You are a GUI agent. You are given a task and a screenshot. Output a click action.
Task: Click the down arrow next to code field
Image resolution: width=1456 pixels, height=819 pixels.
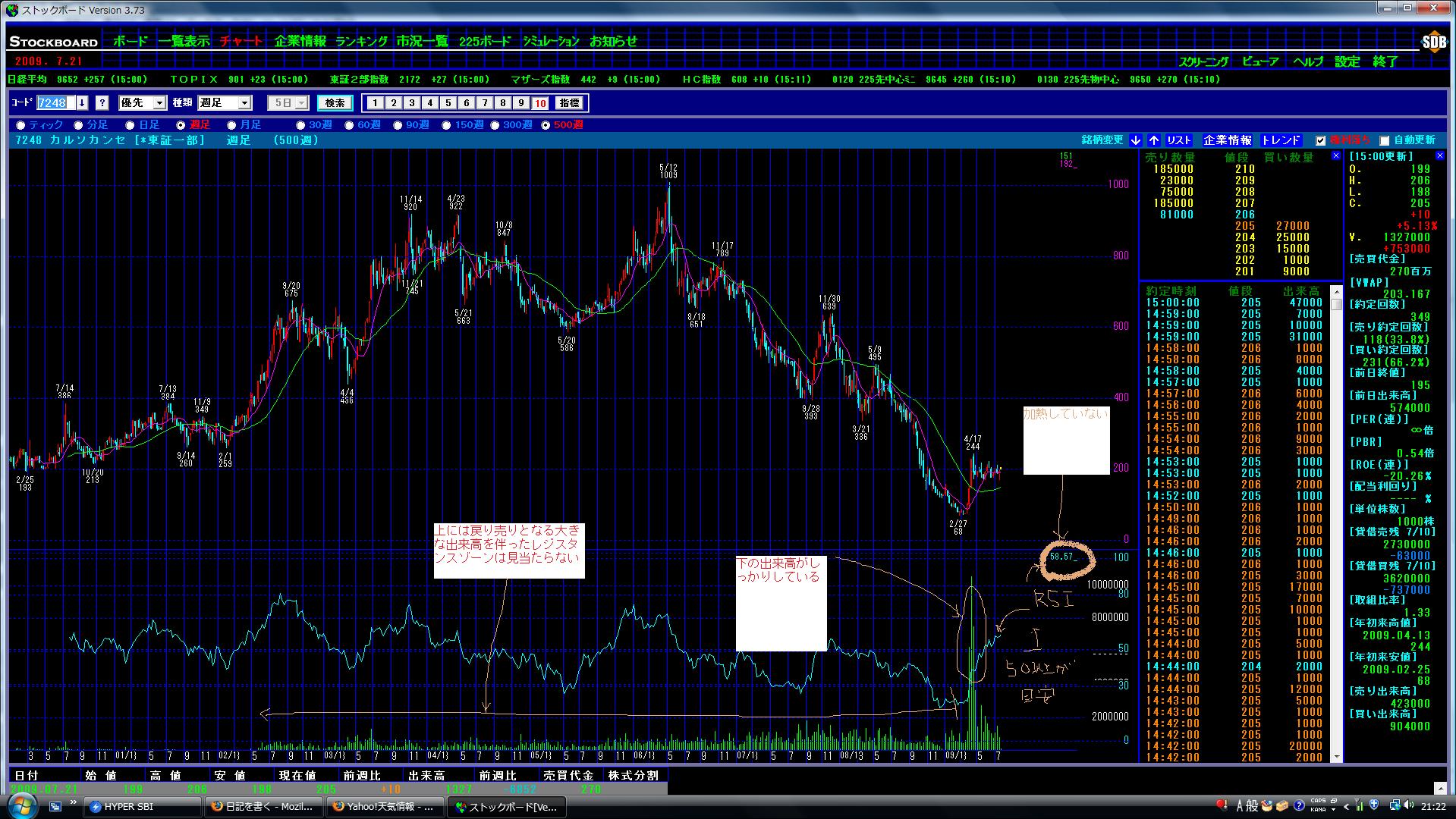82,103
